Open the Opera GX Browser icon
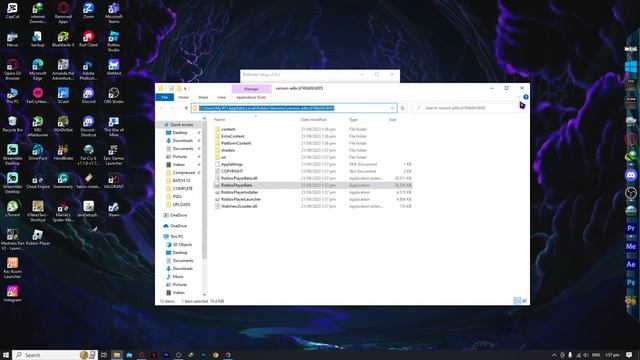Image resolution: width=640 pixels, height=360 pixels. coord(12,69)
